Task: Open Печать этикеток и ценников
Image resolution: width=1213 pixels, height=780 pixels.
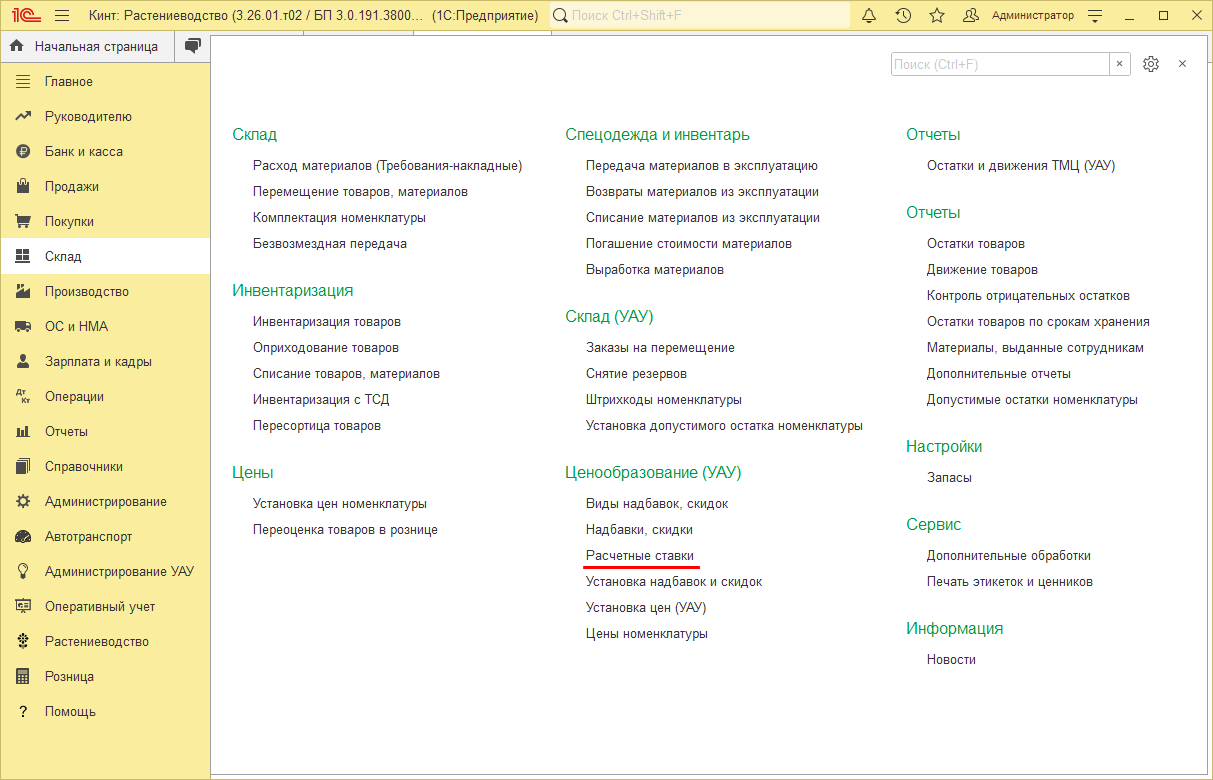Action: 1010,582
